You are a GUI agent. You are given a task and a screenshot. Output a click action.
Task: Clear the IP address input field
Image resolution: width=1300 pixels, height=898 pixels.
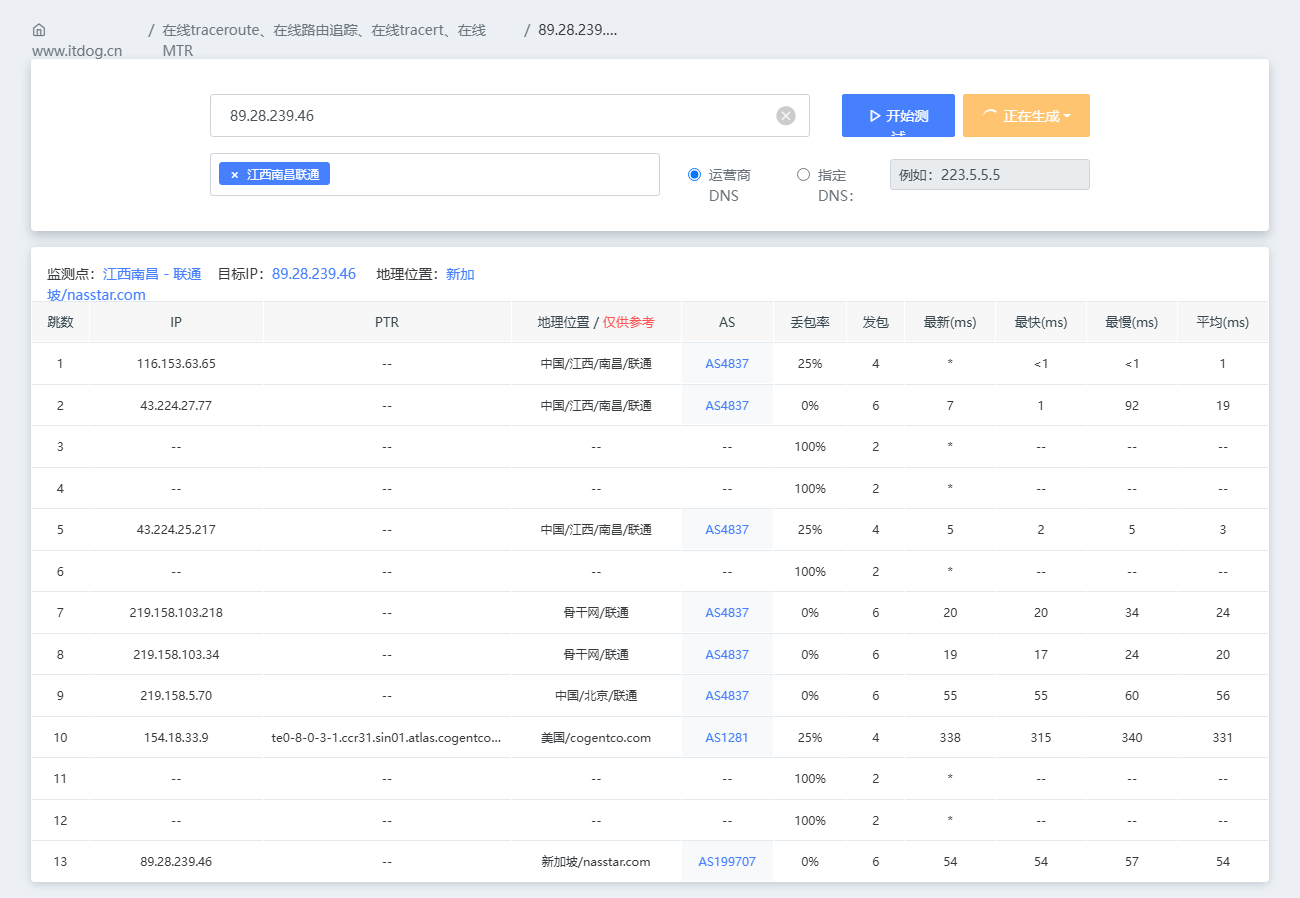click(x=786, y=116)
